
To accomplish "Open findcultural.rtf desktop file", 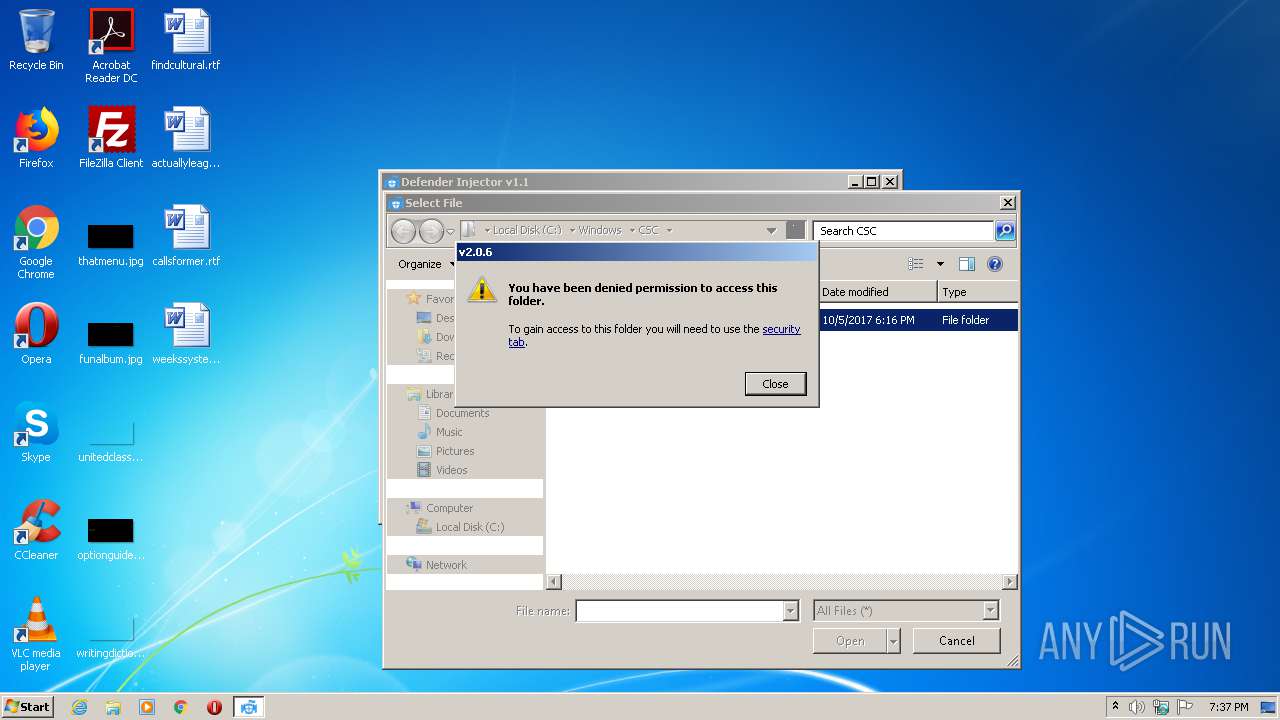I will click(186, 40).
